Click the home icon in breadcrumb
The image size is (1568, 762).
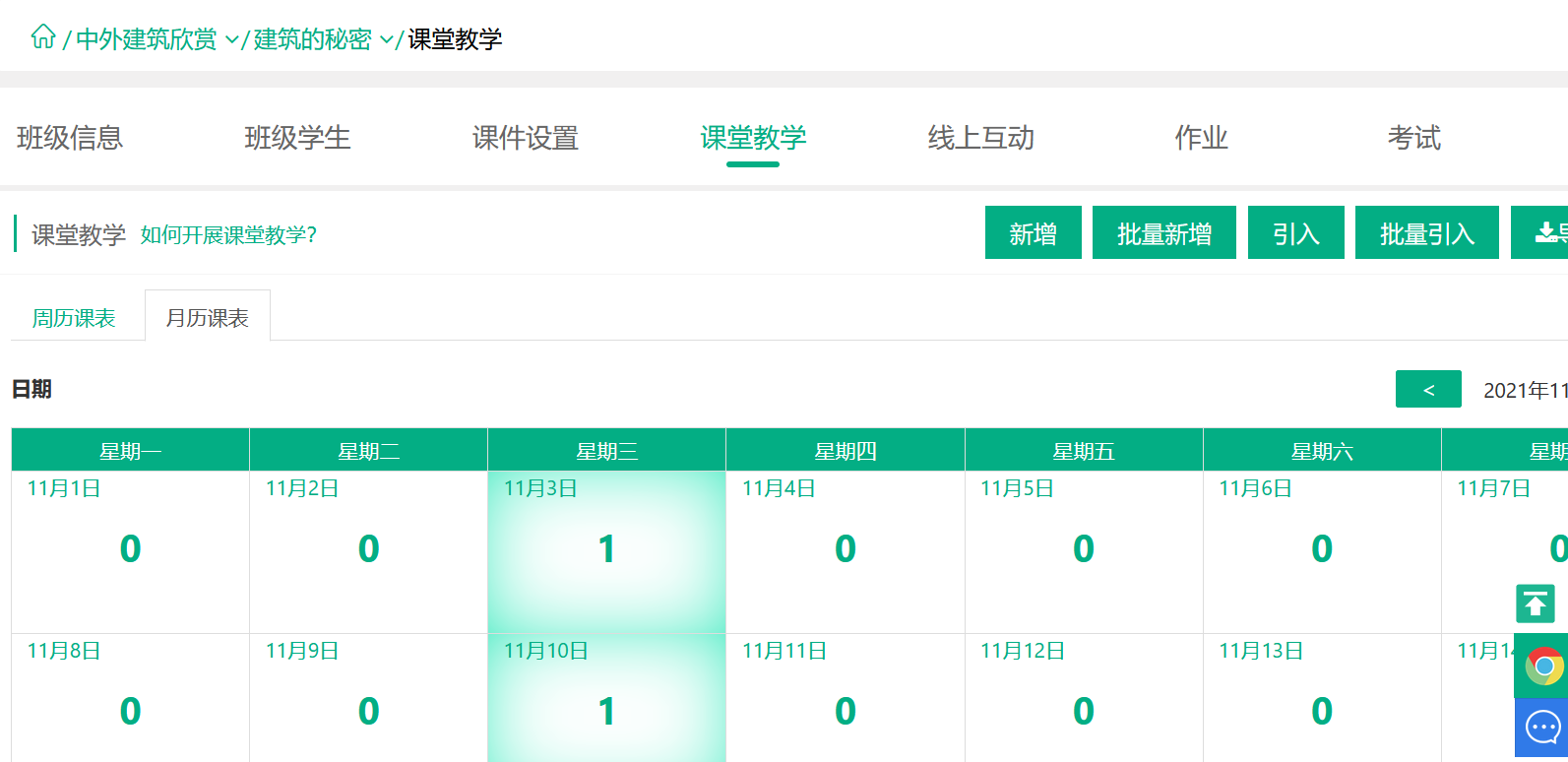tap(42, 37)
